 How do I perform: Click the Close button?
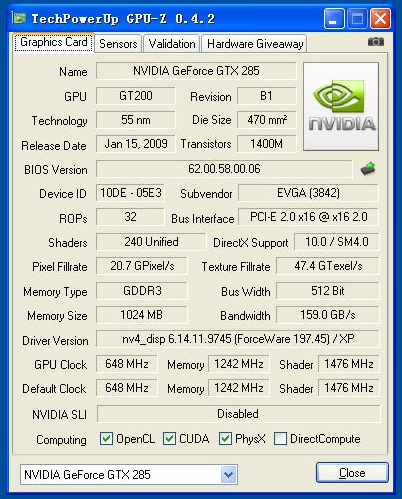(352, 473)
